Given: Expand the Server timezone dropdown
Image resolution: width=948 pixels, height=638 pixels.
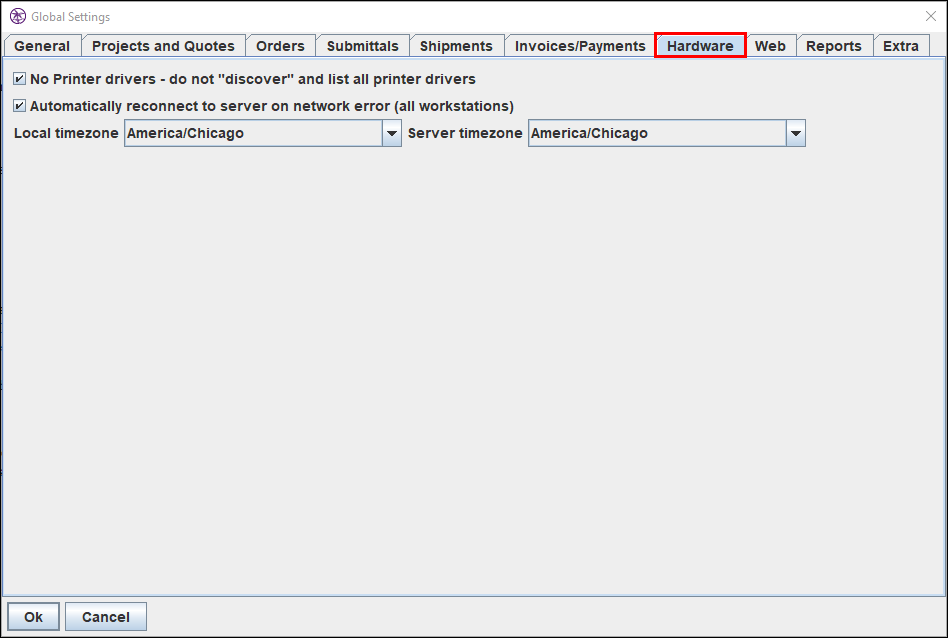Looking at the screenshot, I should coord(796,132).
